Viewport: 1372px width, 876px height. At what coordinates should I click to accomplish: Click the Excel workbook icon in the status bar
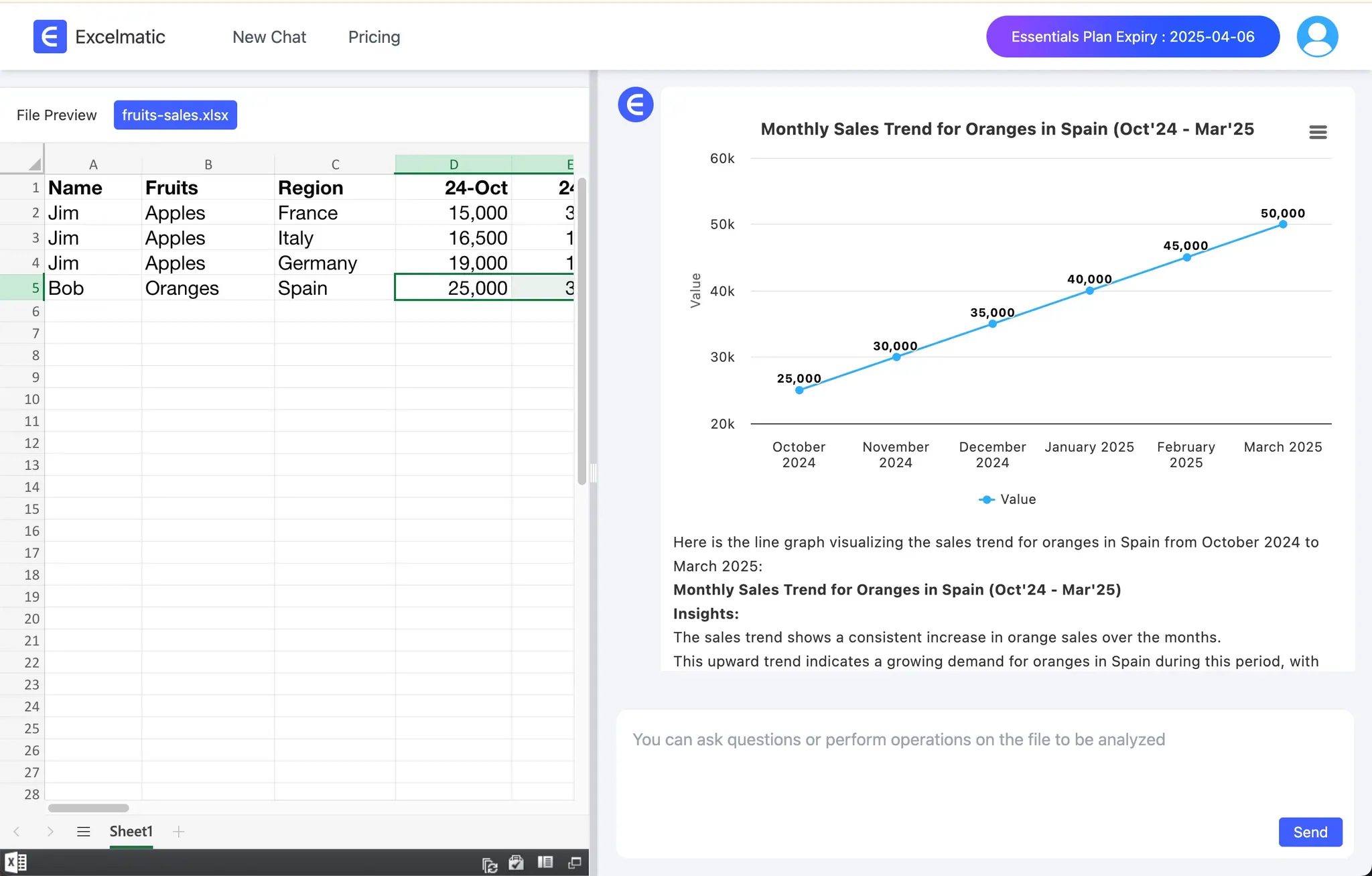point(17,861)
